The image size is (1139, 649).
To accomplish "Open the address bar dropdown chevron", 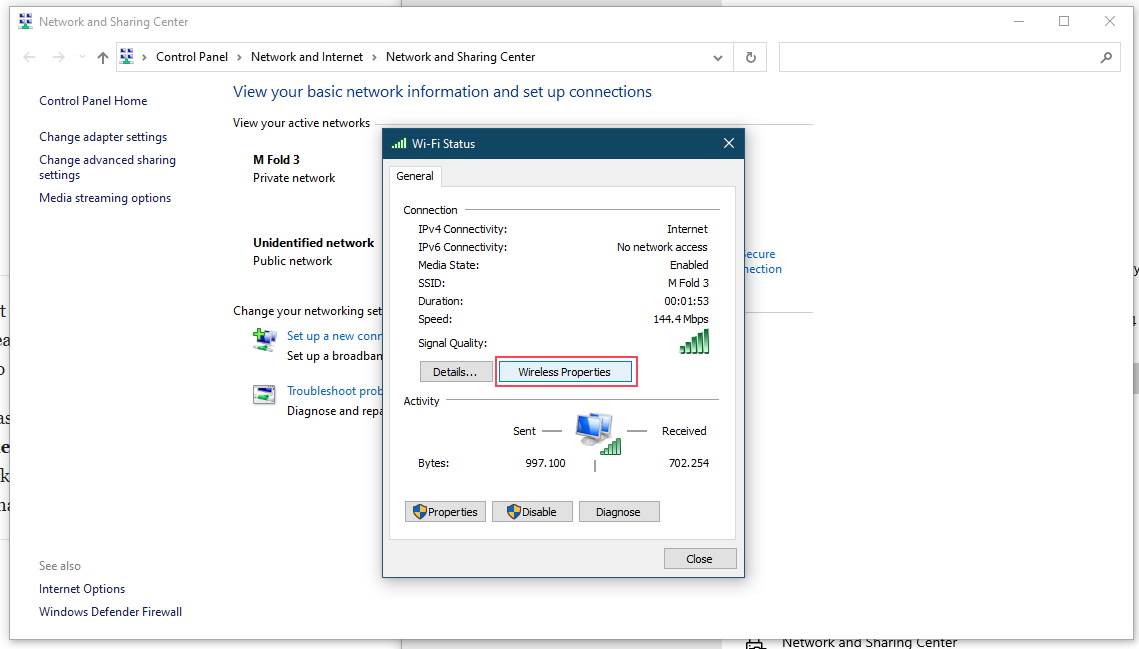I will click(717, 57).
